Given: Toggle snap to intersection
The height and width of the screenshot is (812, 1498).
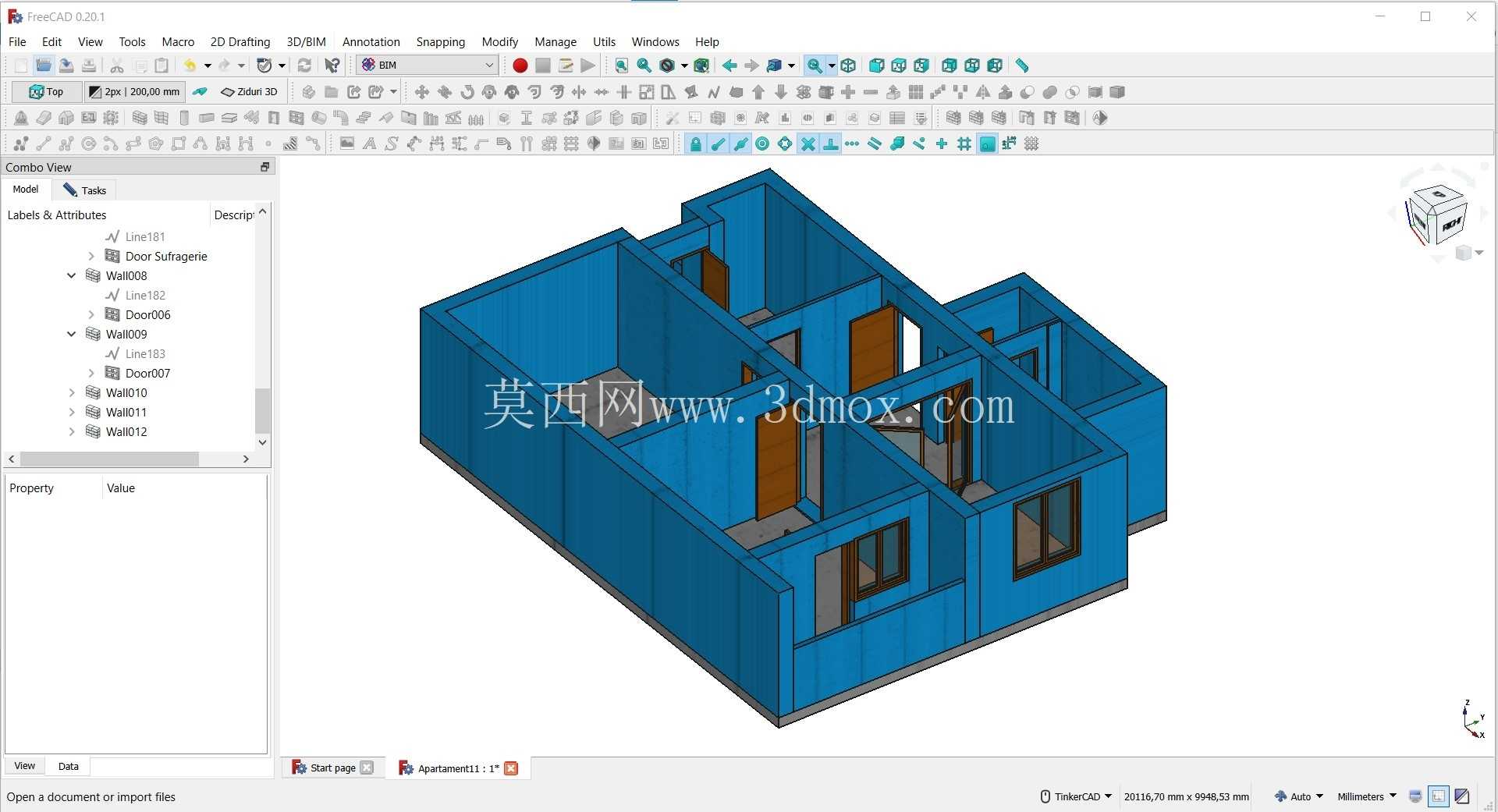Looking at the screenshot, I should (x=808, y=144).
